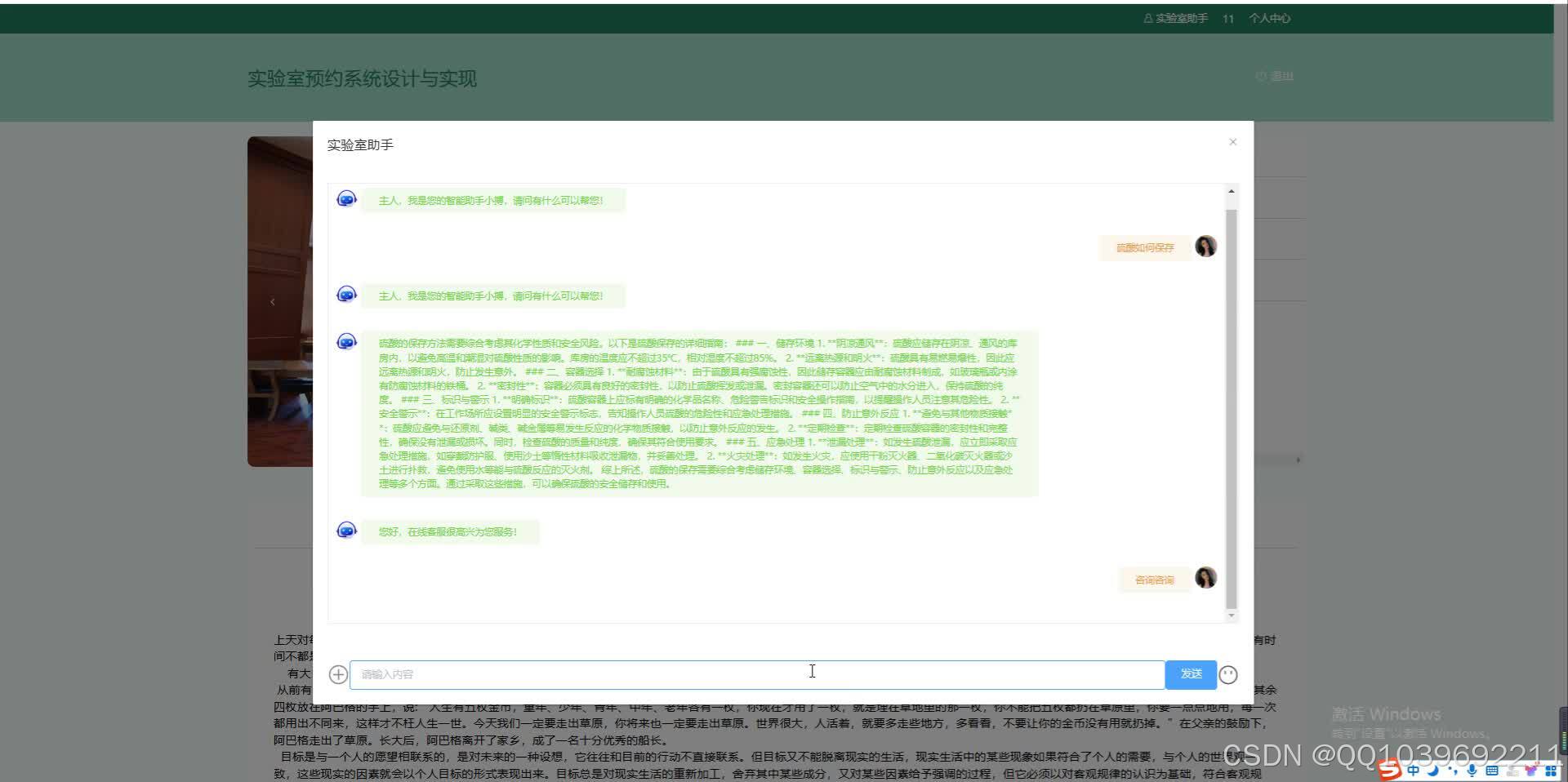Click the 发送 send button
Image resolution: width=1568 pixels, height=782 pixels.
pos(1190,674)
